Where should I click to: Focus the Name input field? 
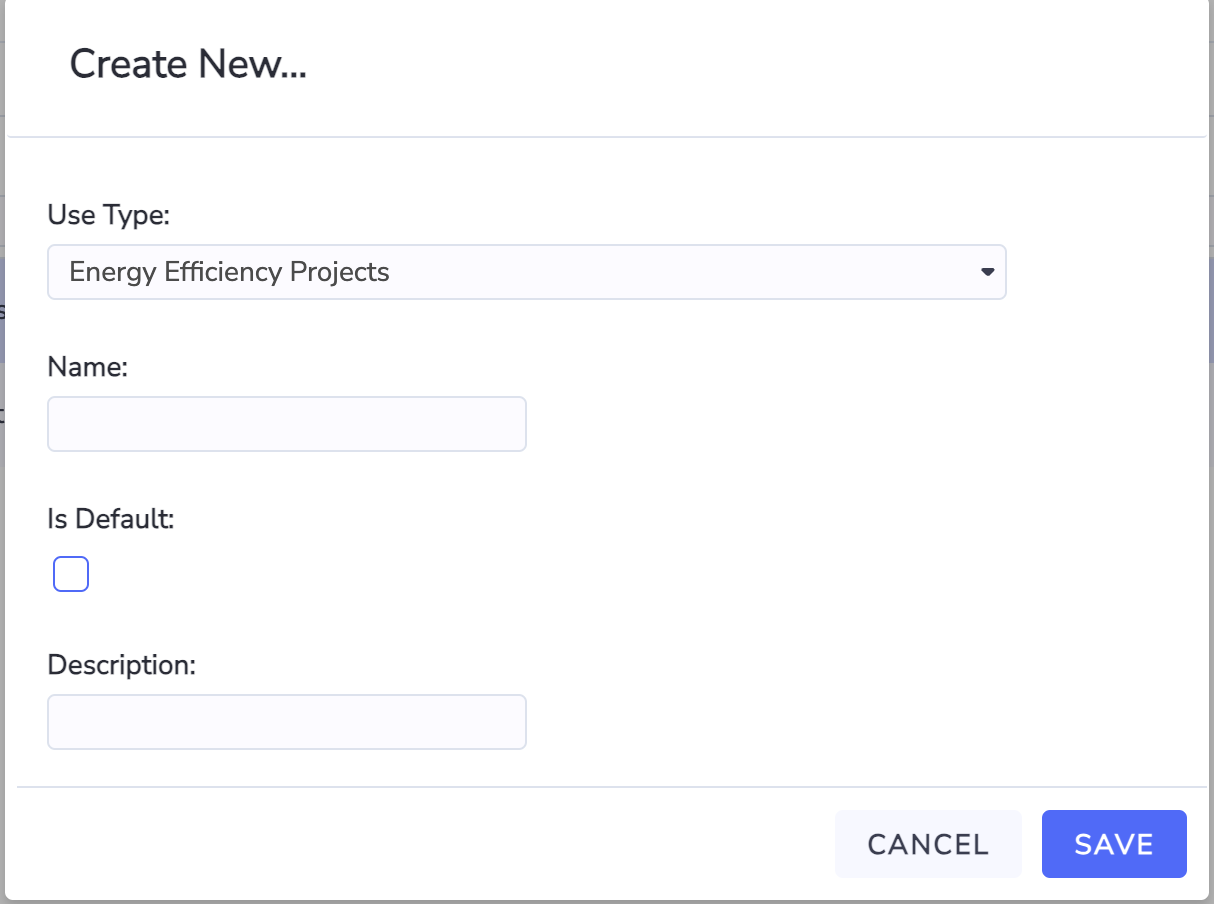pyautogui.click(x=287, y=424)
